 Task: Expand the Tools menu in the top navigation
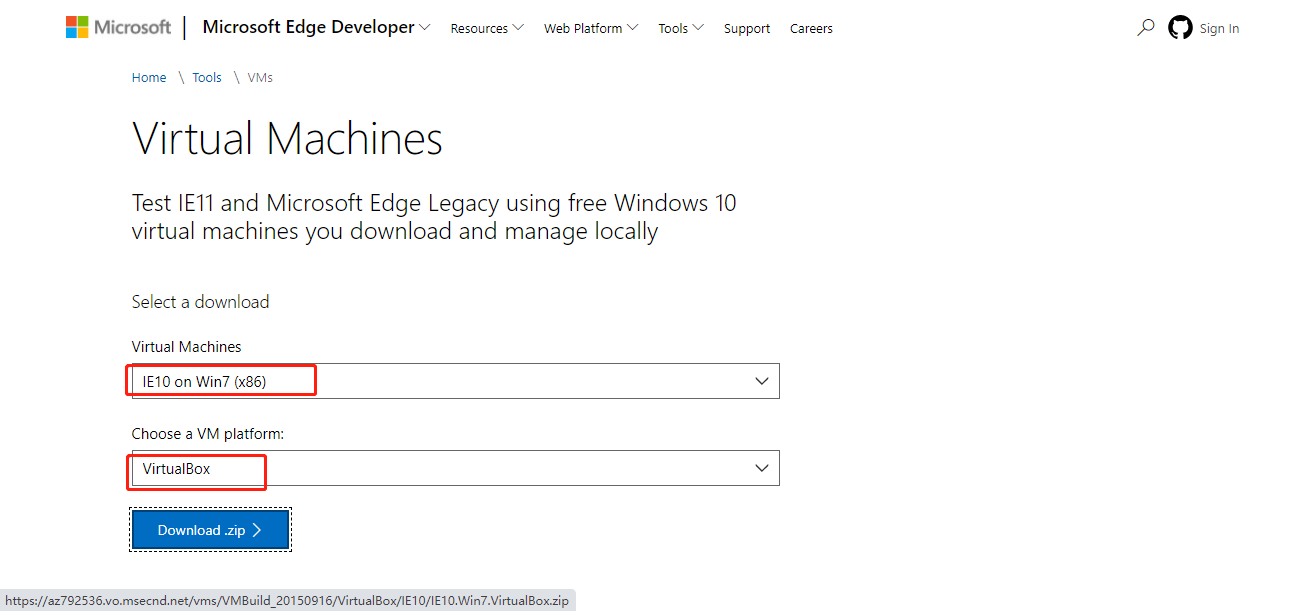[x=680, y=28]
